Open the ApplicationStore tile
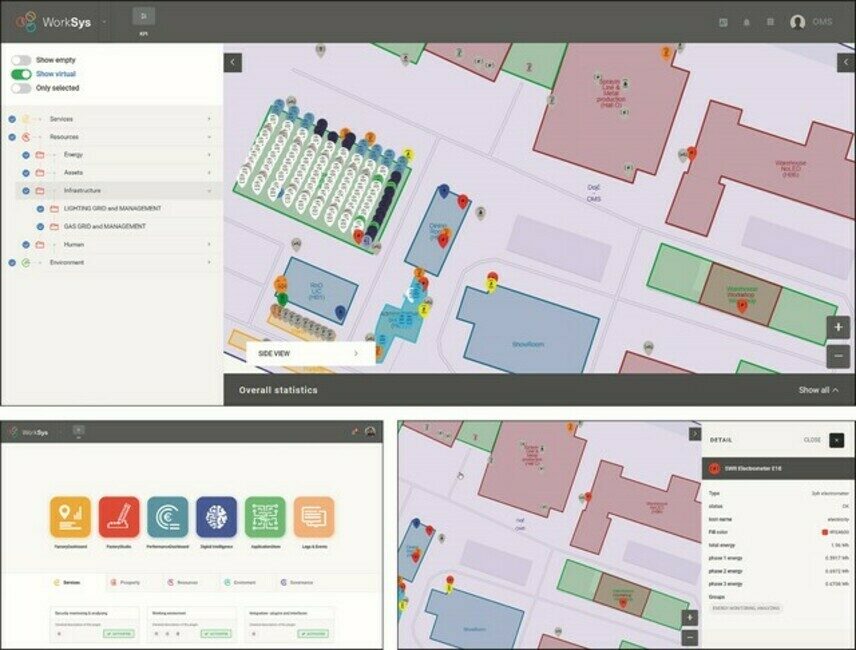Screen dimensions: 856x650 point(265,516)
